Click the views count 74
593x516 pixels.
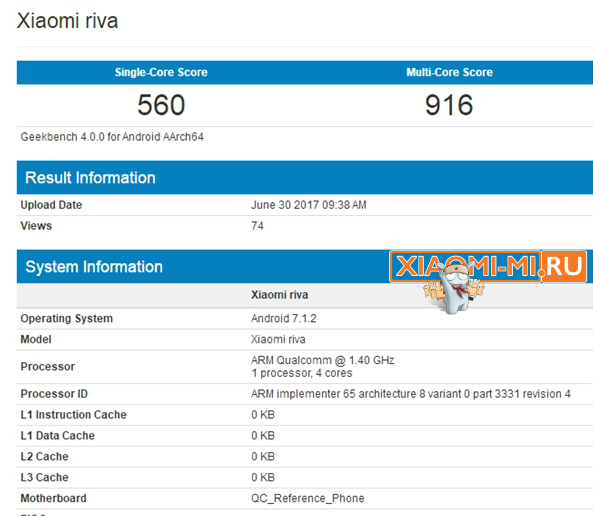tap(257, 225)
